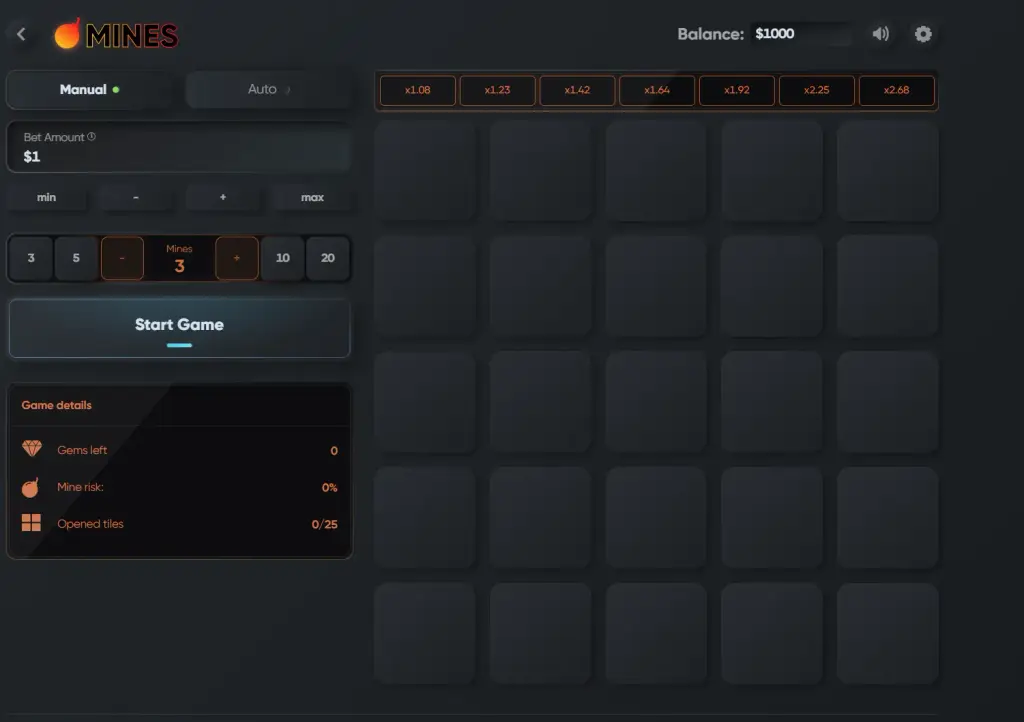Click the Opened tiles grid icon
The width and height of the screenshot is (1024, 722).
click(31, 523)
